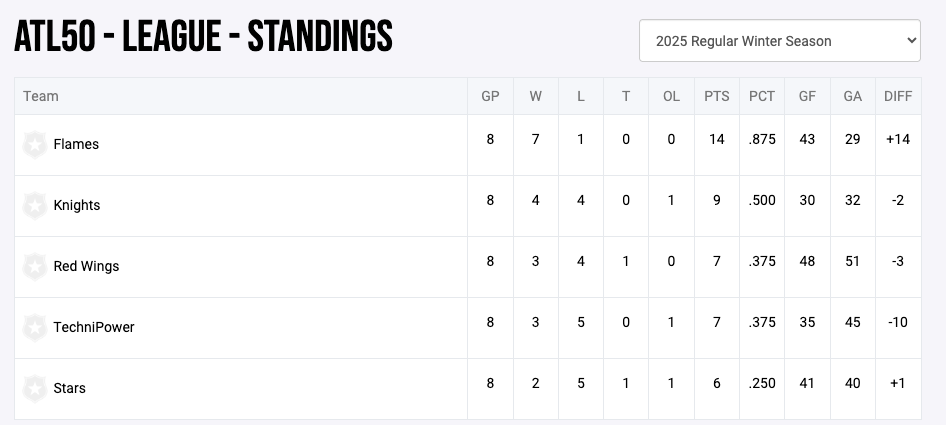Screen dimensions: 946x425
Task: Open the TechniPower team page
Action: click(x=94, y=328)
